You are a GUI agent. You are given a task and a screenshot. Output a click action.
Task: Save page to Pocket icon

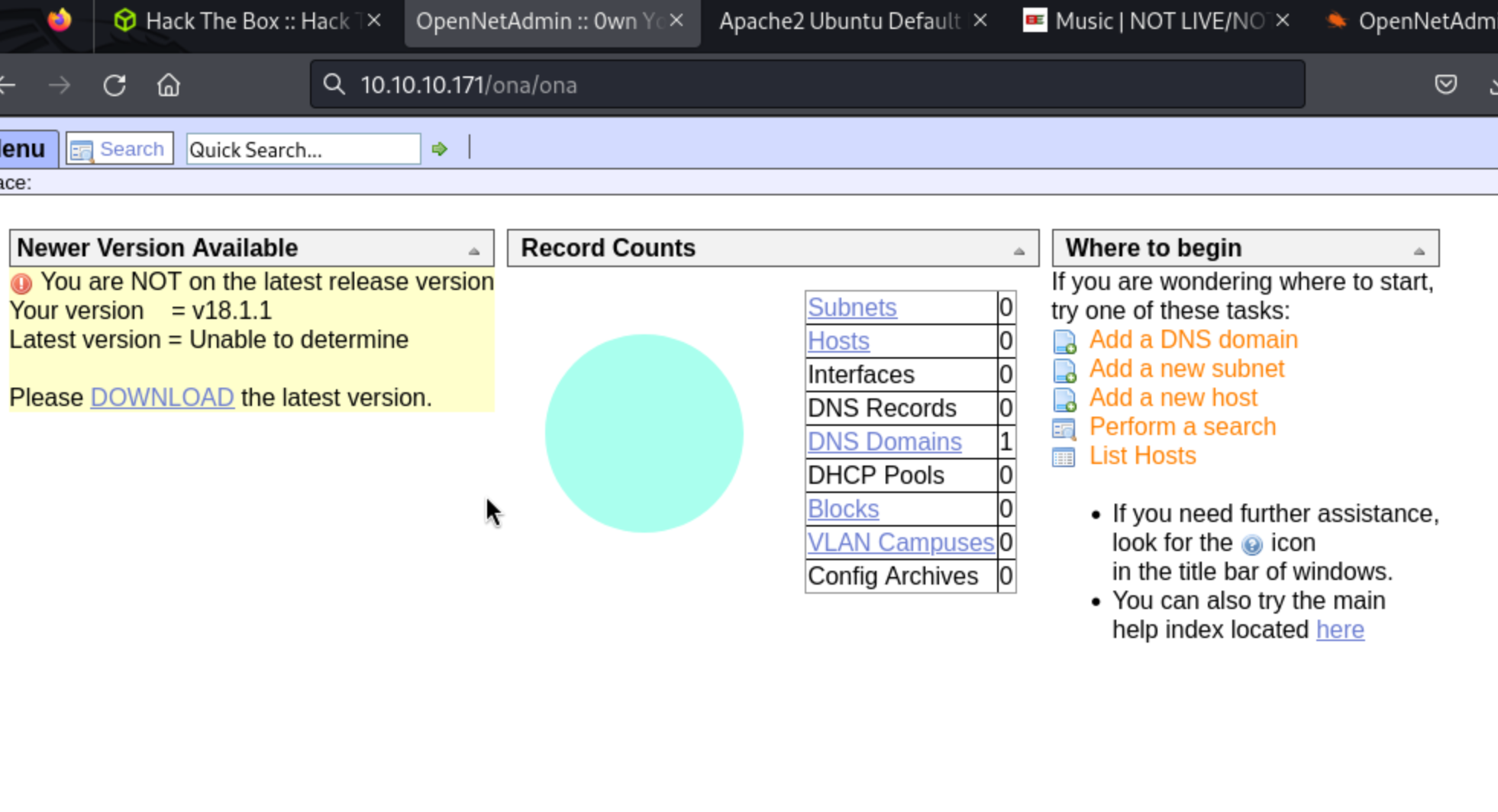(1445, 84)
